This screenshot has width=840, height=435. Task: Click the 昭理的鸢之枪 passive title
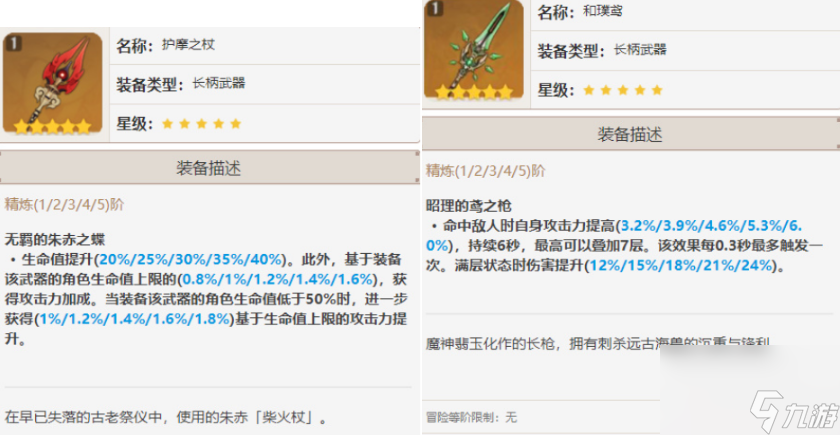pos(469,205)
